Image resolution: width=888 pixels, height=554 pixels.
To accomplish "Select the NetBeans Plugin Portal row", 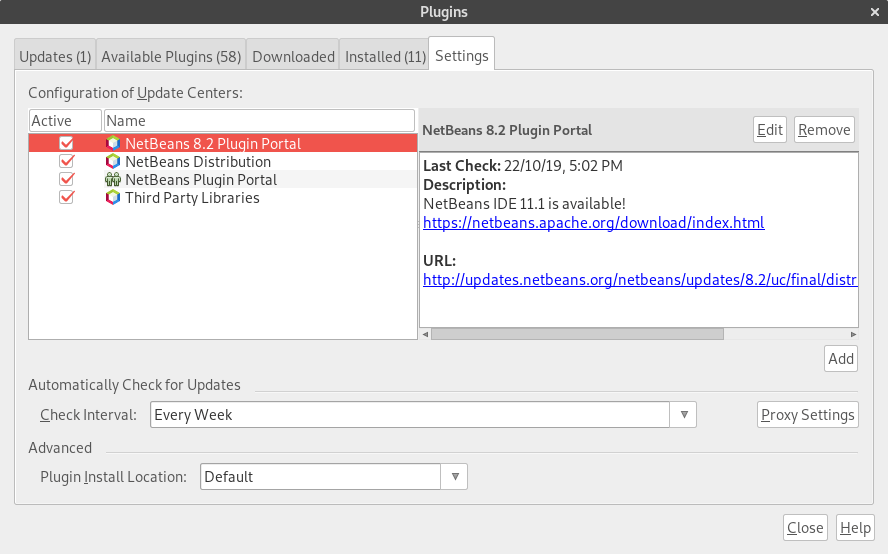I will 223,180.
